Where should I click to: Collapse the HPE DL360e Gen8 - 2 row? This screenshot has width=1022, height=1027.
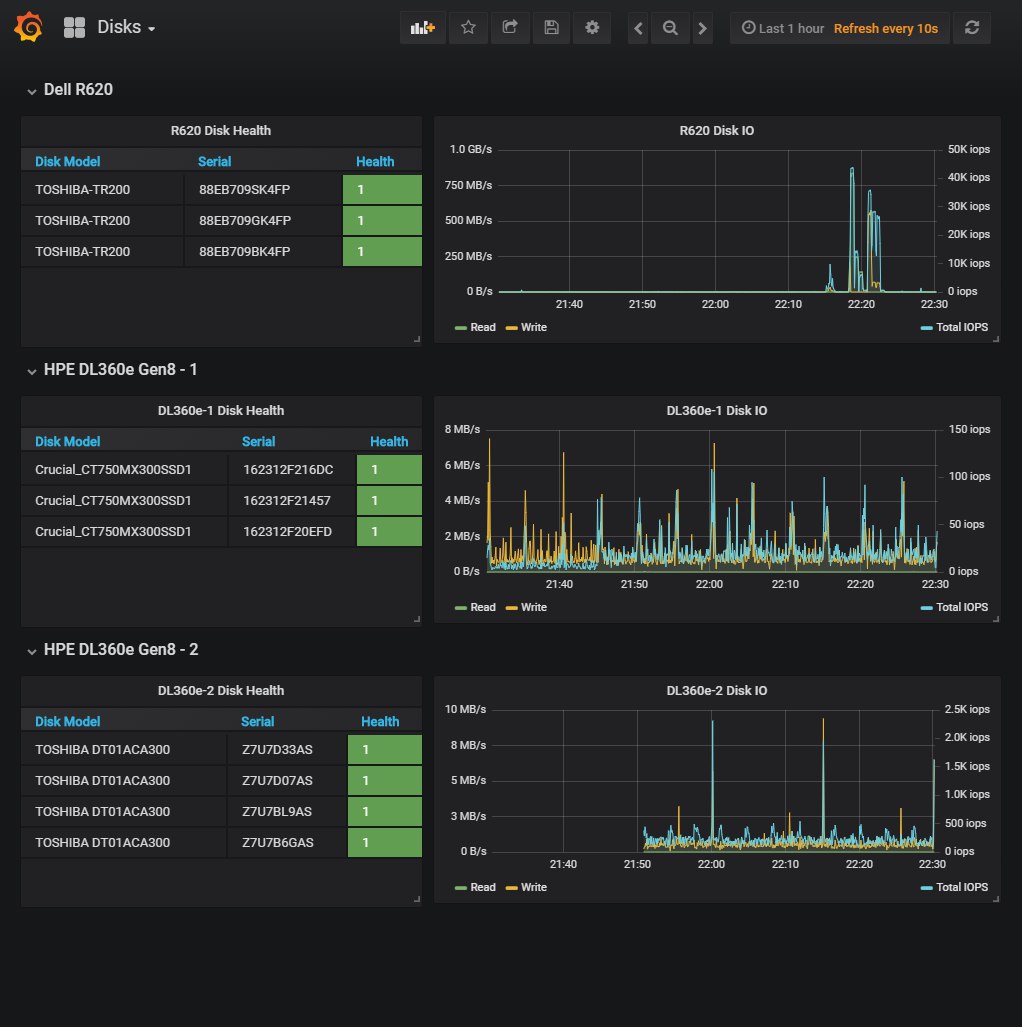tap(113, 650)
